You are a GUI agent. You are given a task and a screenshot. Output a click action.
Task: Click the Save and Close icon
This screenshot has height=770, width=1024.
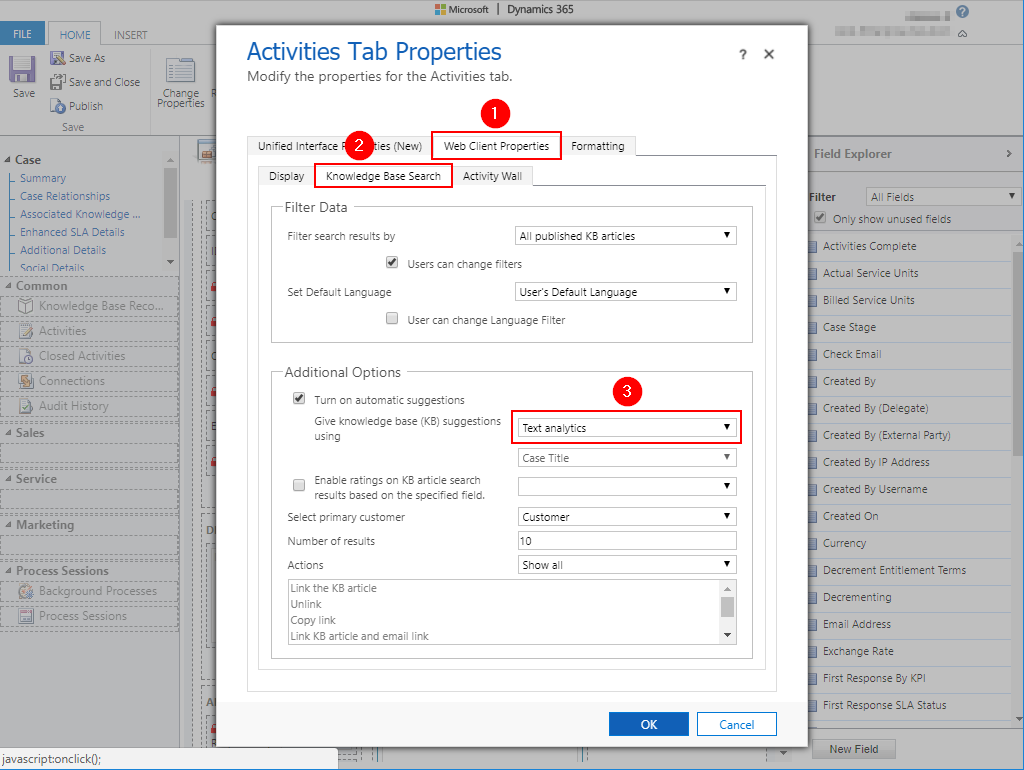[58, 82]
